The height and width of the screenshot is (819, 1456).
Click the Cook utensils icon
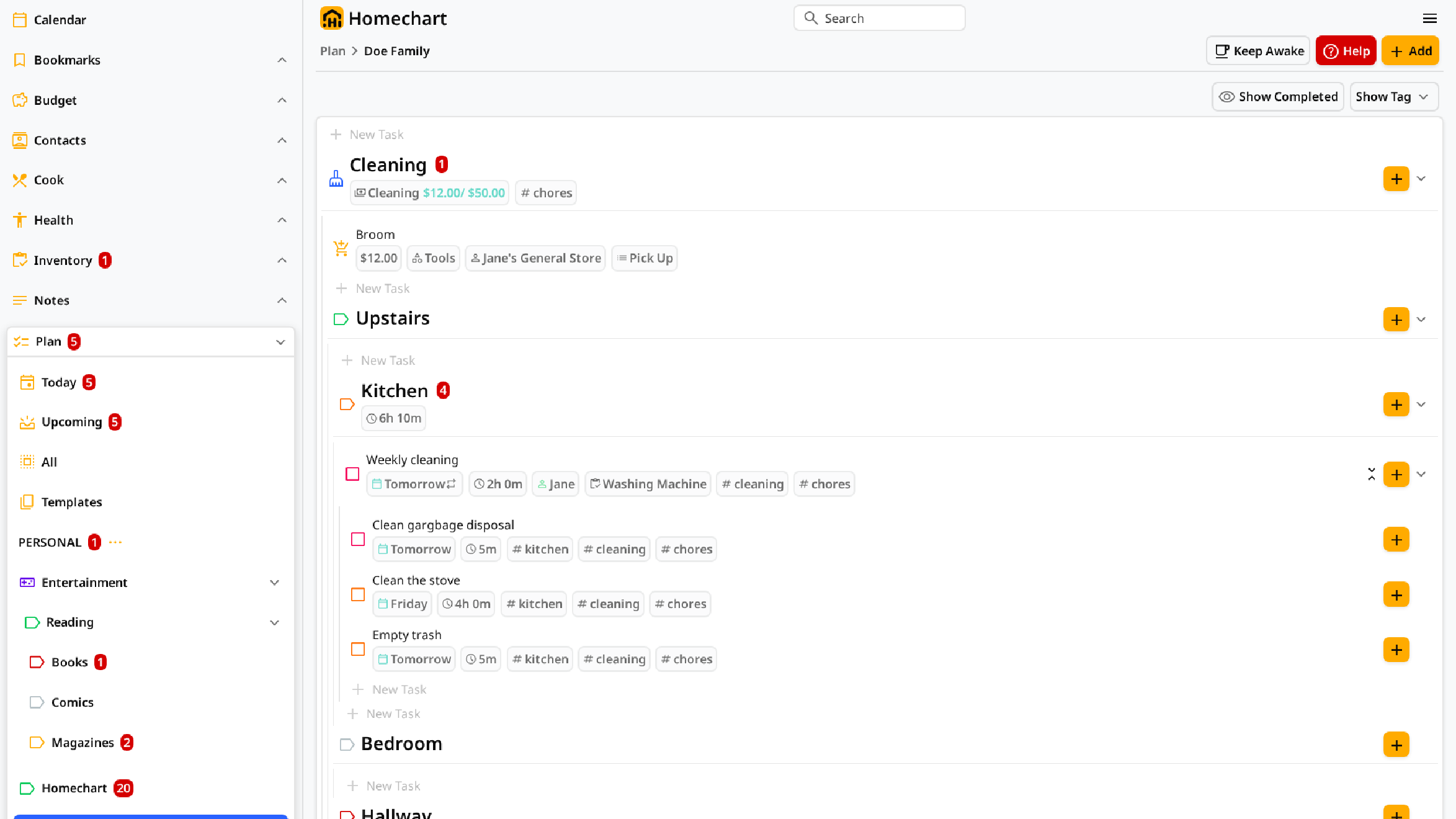pos(20,180)
